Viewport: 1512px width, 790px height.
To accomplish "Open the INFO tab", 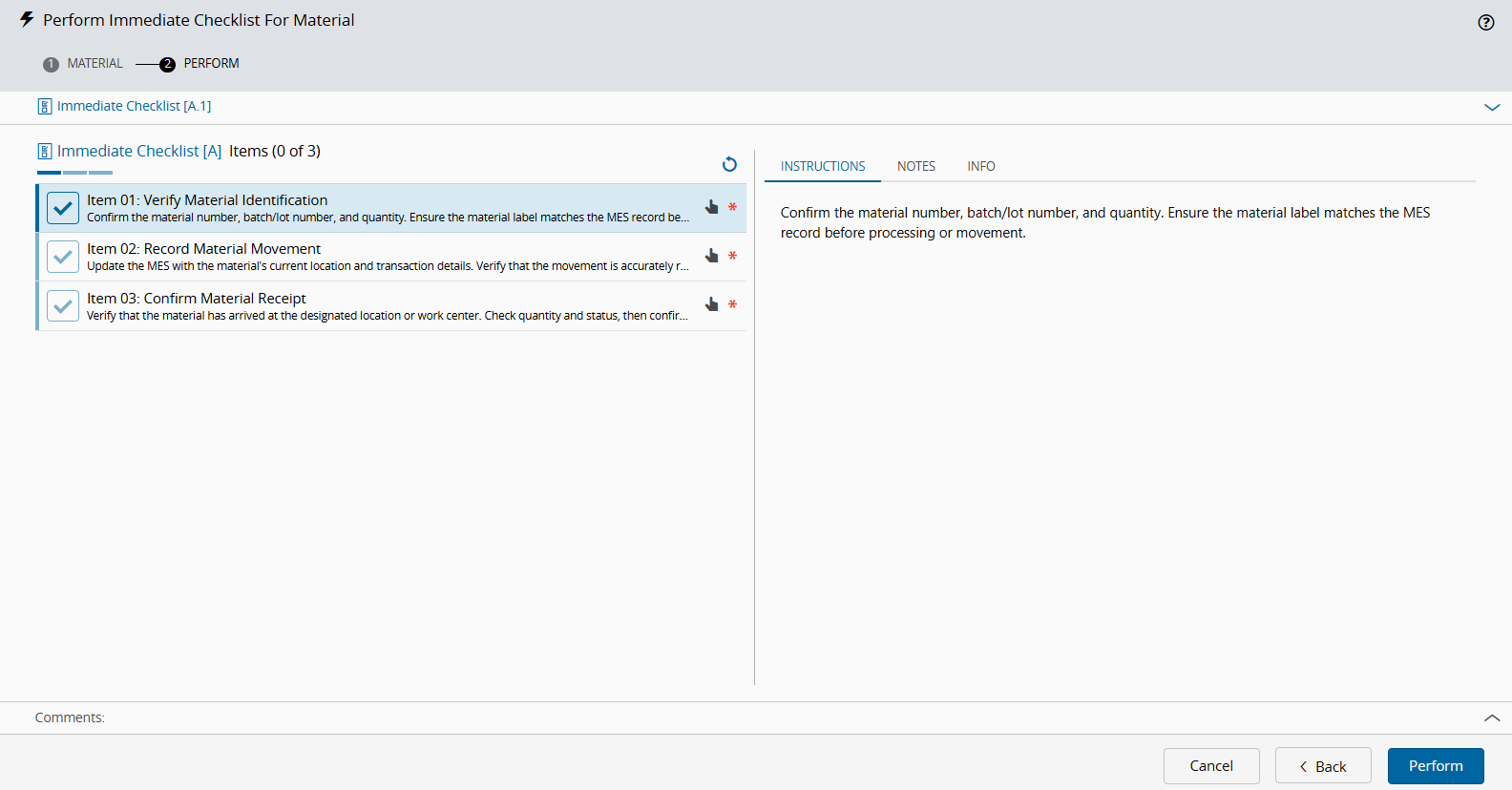I will pyautogui.click(x=981, y=166).
